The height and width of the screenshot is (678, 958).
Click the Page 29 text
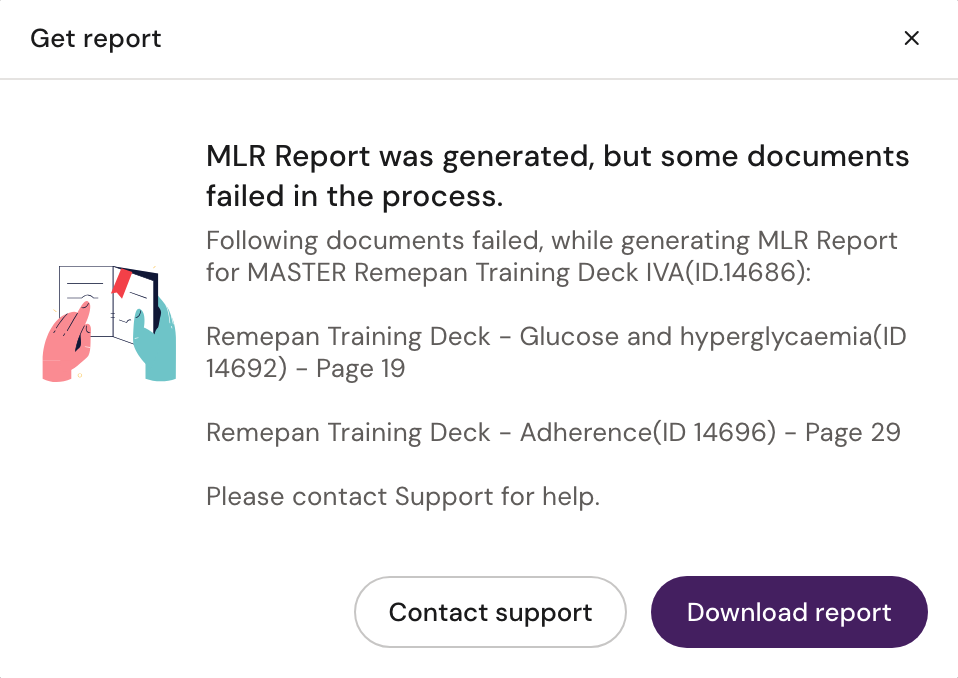[852, 432]
